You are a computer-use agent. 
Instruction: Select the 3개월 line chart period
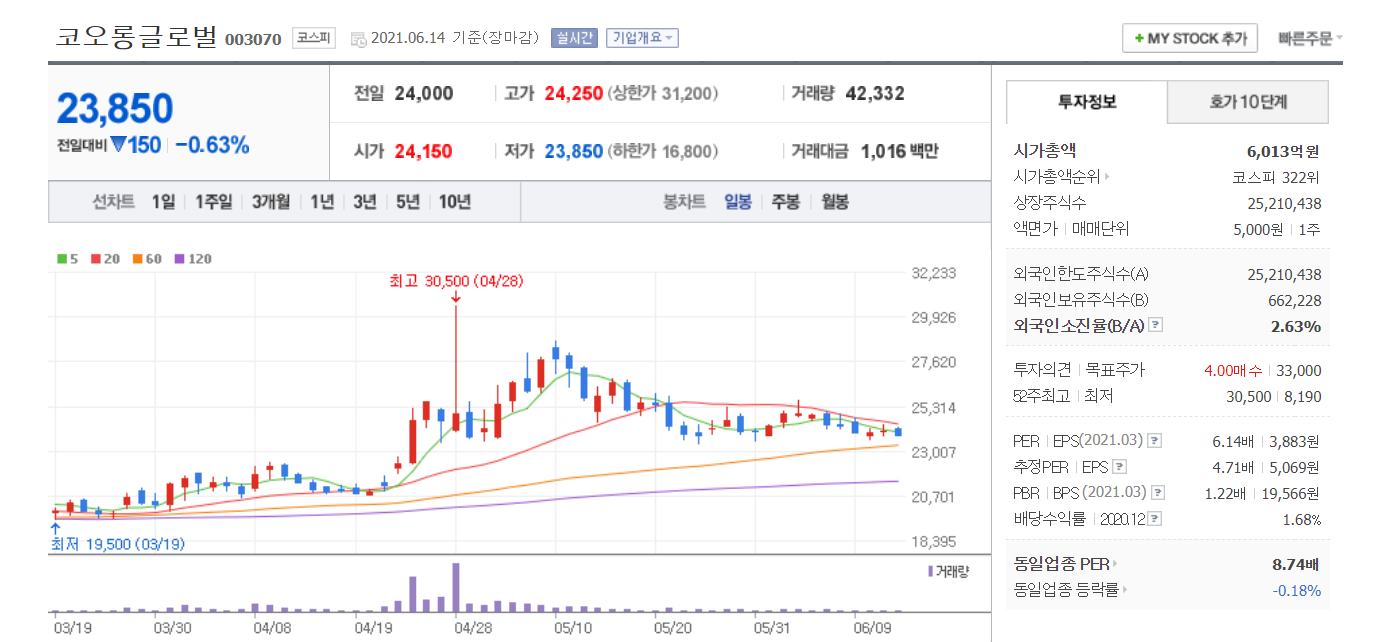pos(271,202)
